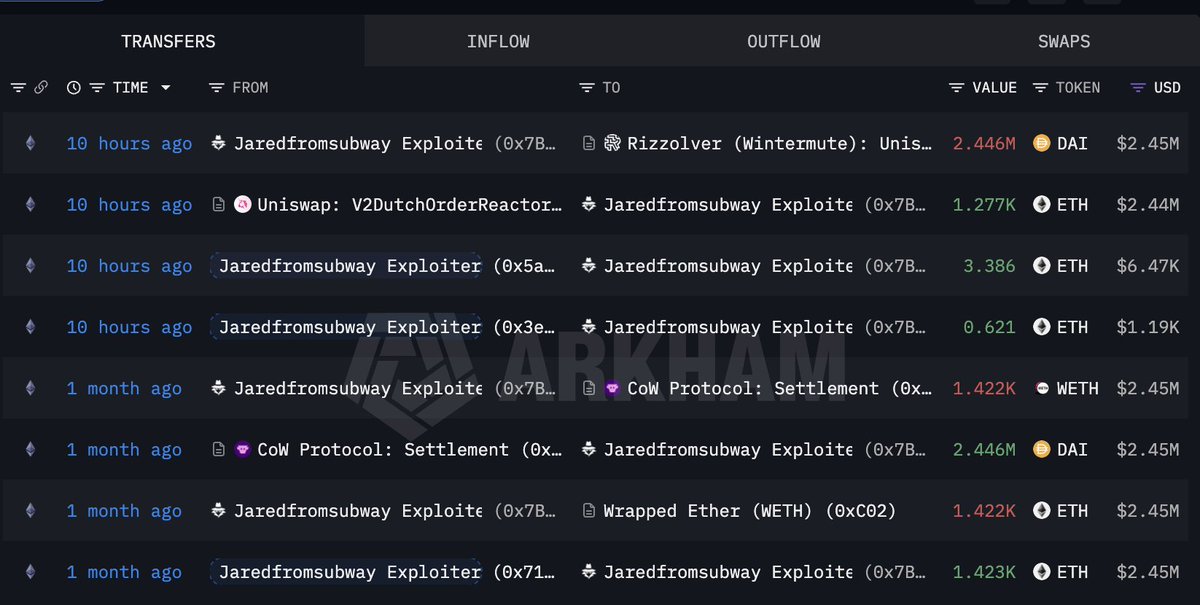Click the Ethereum chain icon in the Wrapped Ether row
This screenshot has width=1200, height=605.
30,511
